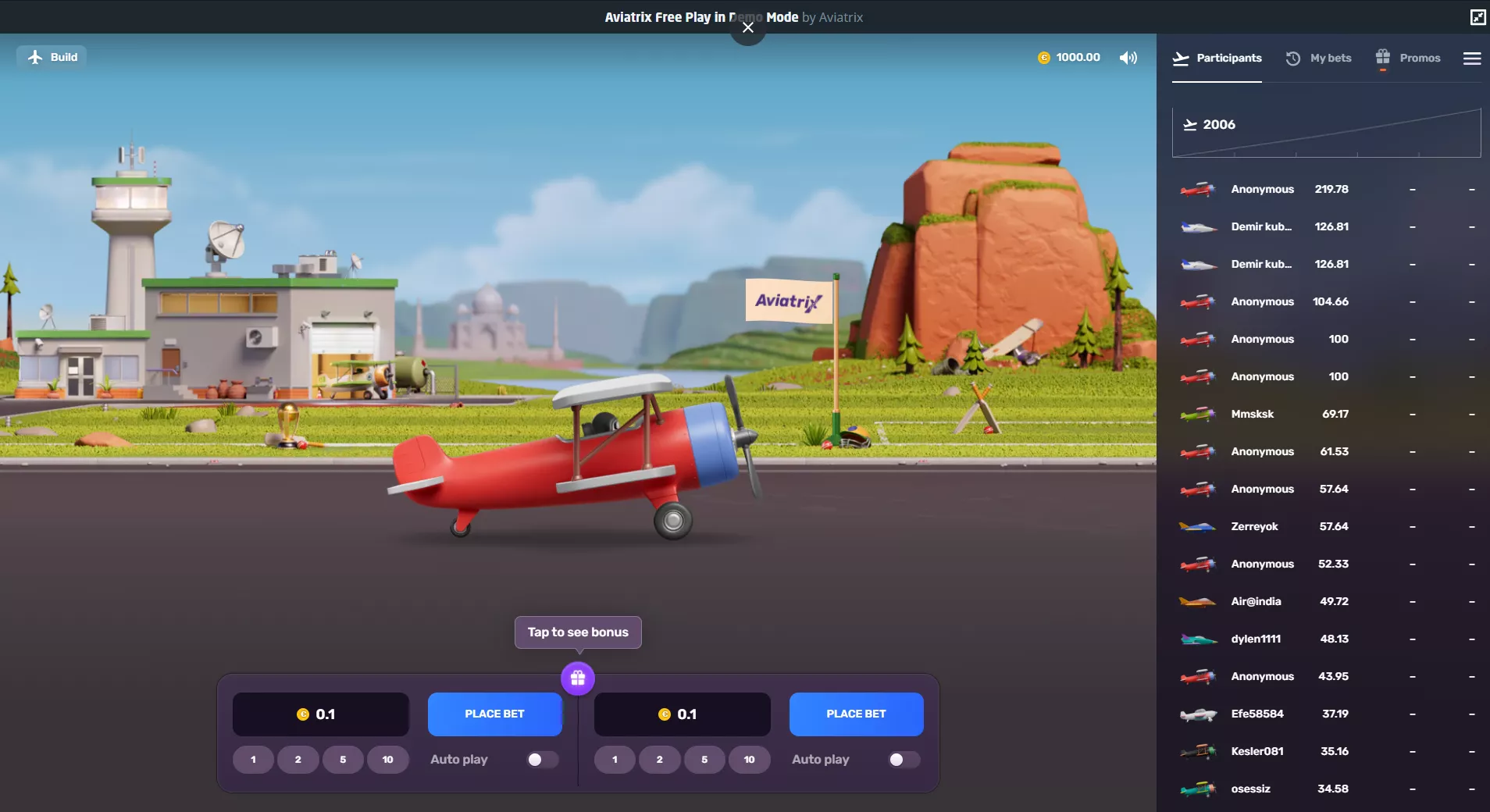Switch to the Promos tab

(1419, 57)
